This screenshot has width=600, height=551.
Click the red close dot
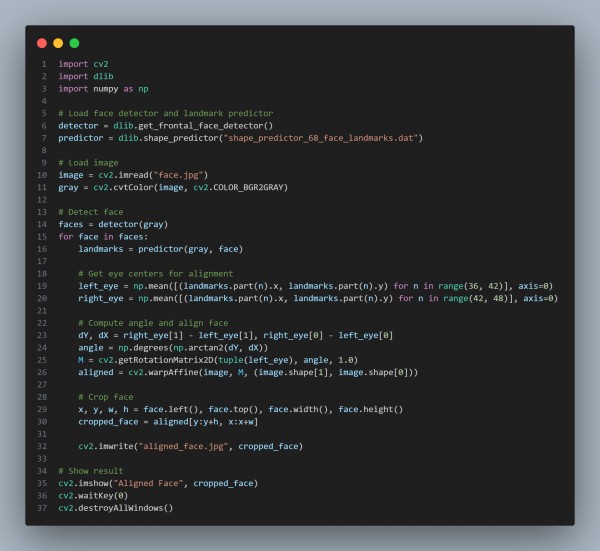click(x=42, y=43)
